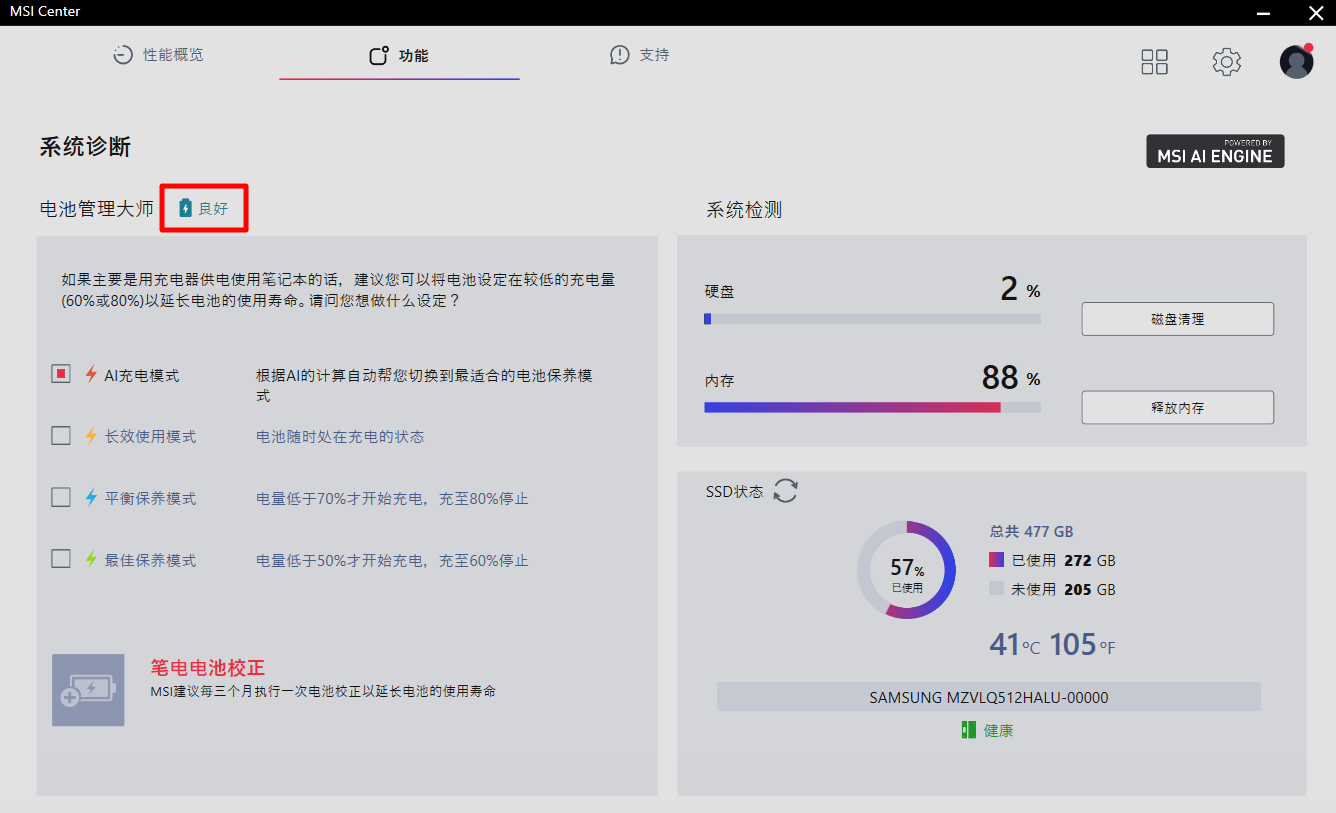This screenshot has width=1336, height=813.
Task: Select the 功能 tab
Action: coord(399,56)
